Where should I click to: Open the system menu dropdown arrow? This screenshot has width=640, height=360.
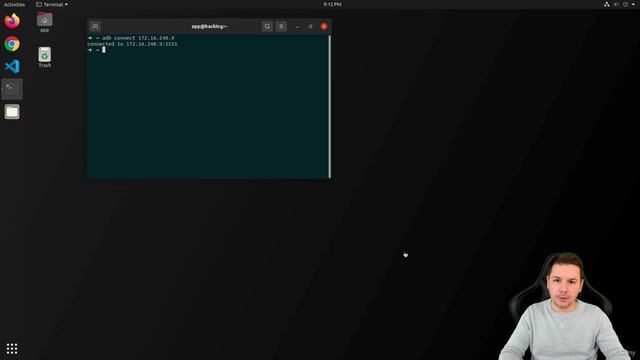[x=633, y=4]
